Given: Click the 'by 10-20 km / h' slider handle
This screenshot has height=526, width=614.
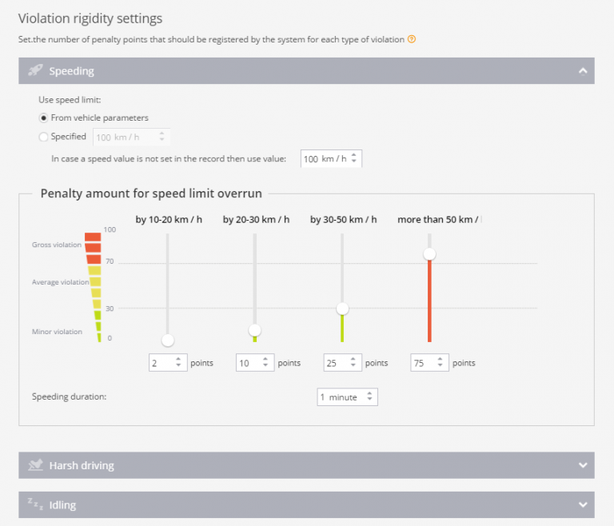Looking at the screenshot, I should click(168, 340).
